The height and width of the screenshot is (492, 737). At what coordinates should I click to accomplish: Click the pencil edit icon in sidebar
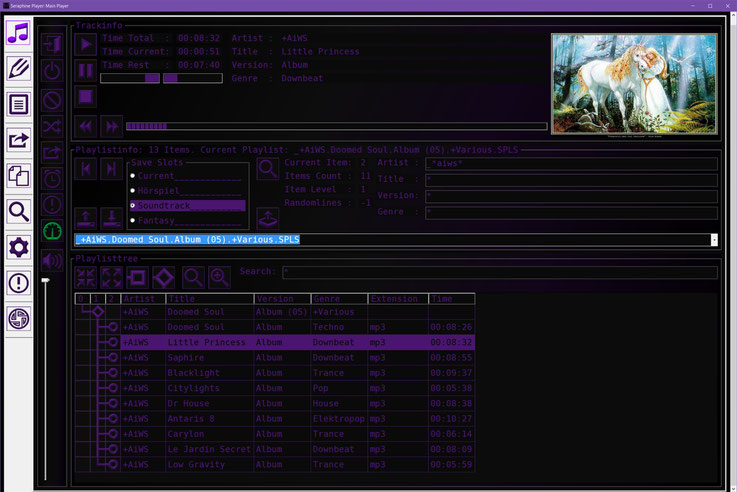click(x=18, y=68)
